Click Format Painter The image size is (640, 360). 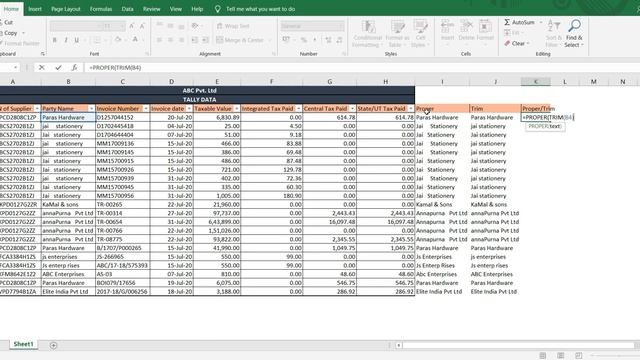[20, 43]
